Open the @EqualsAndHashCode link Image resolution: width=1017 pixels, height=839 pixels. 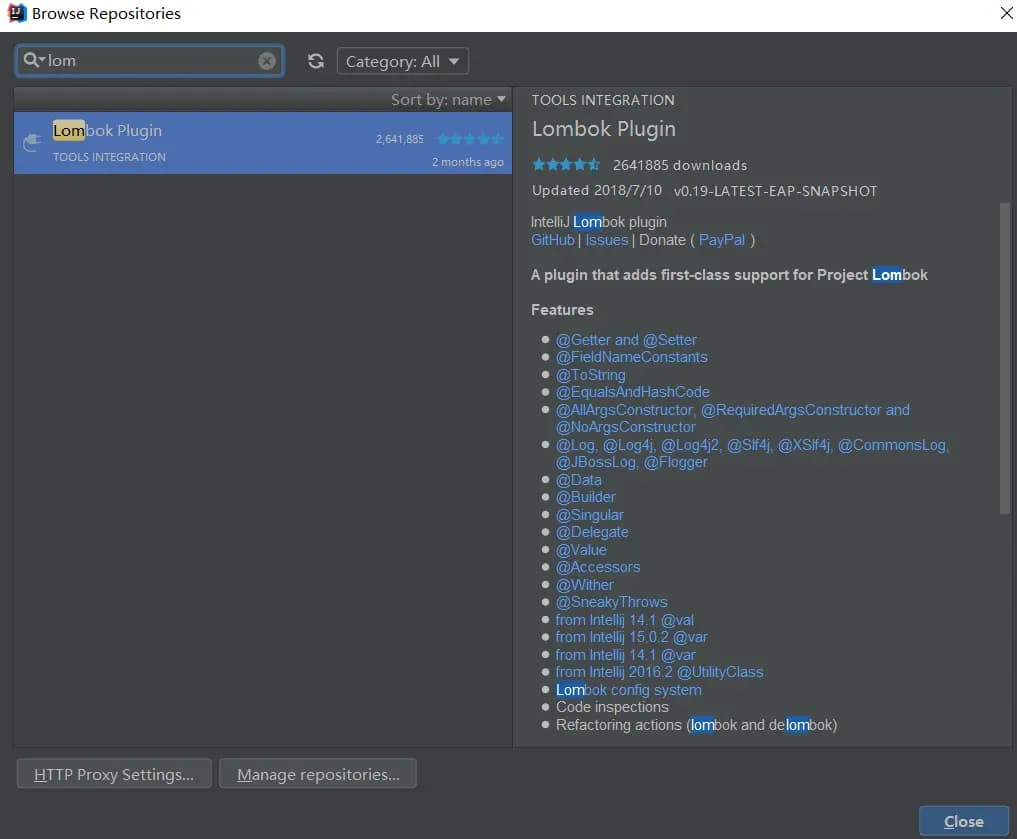coord(632,392)
